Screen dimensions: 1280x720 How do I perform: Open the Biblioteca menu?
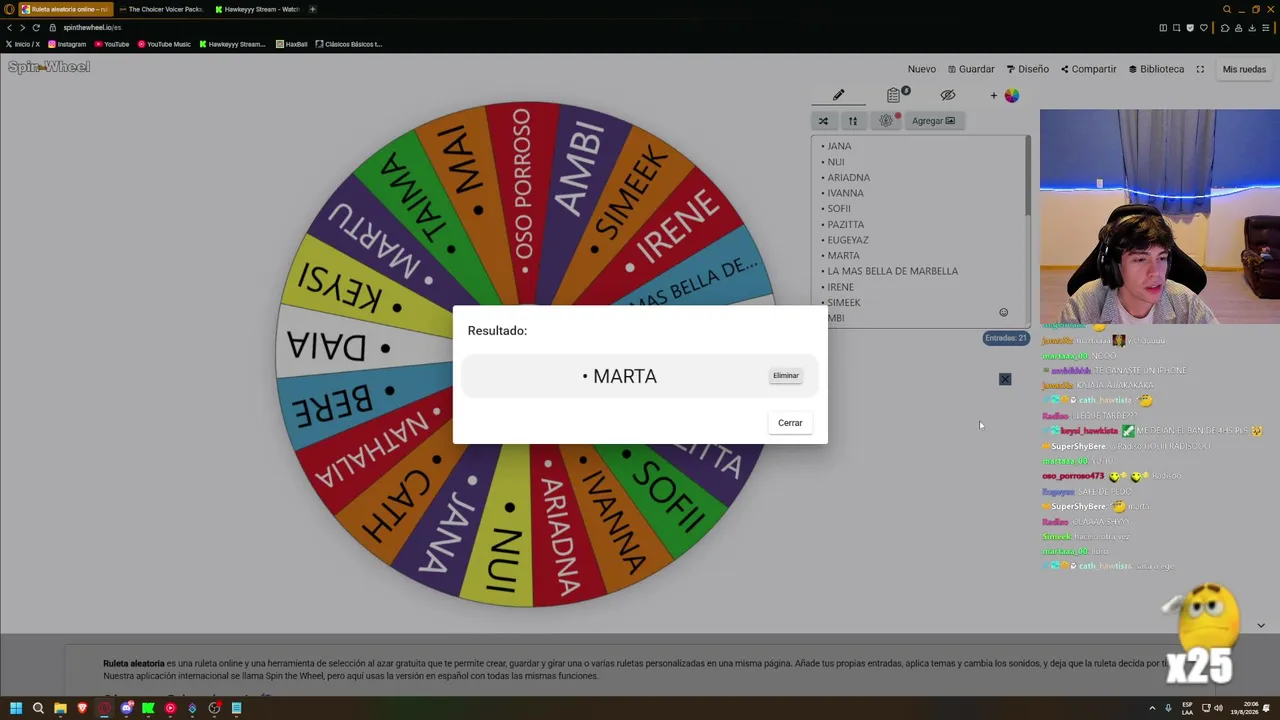pos(1156,69)
